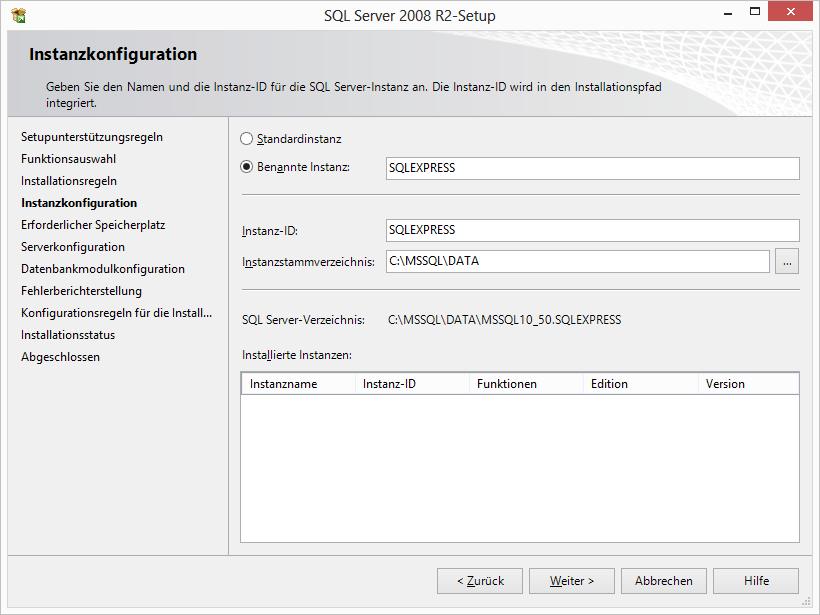Click the Instanz-ID input field
Viewport: 820px width, 615px height.
point(593,230)
